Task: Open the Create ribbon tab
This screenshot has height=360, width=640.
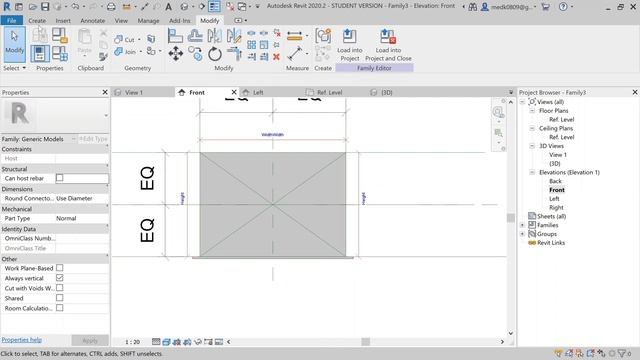Action: pyautogui.click(x=37, y=20)
